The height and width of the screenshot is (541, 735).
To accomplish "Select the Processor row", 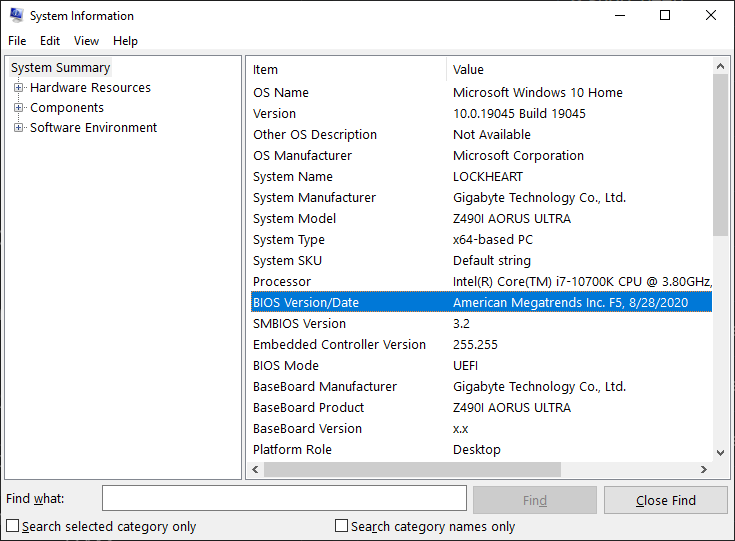I will tap(481, 282).
